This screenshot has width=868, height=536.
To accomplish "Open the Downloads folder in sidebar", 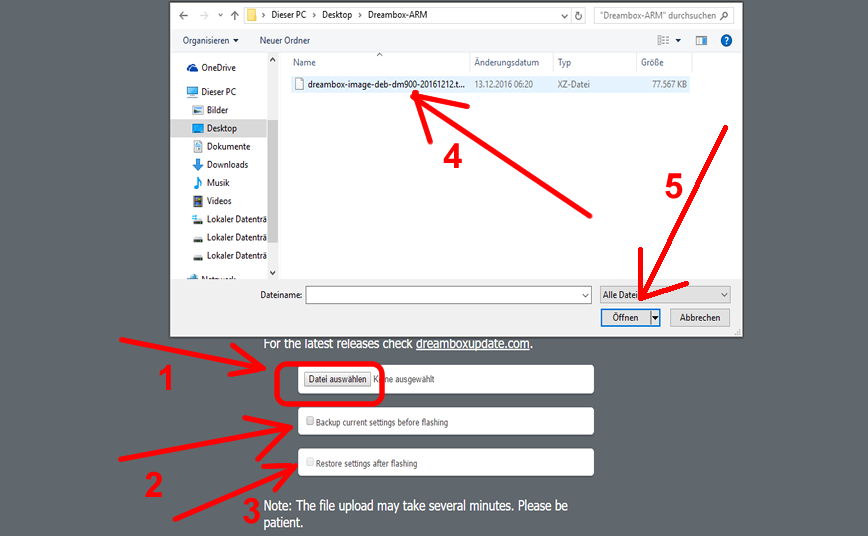I will (x=227, y=165).
